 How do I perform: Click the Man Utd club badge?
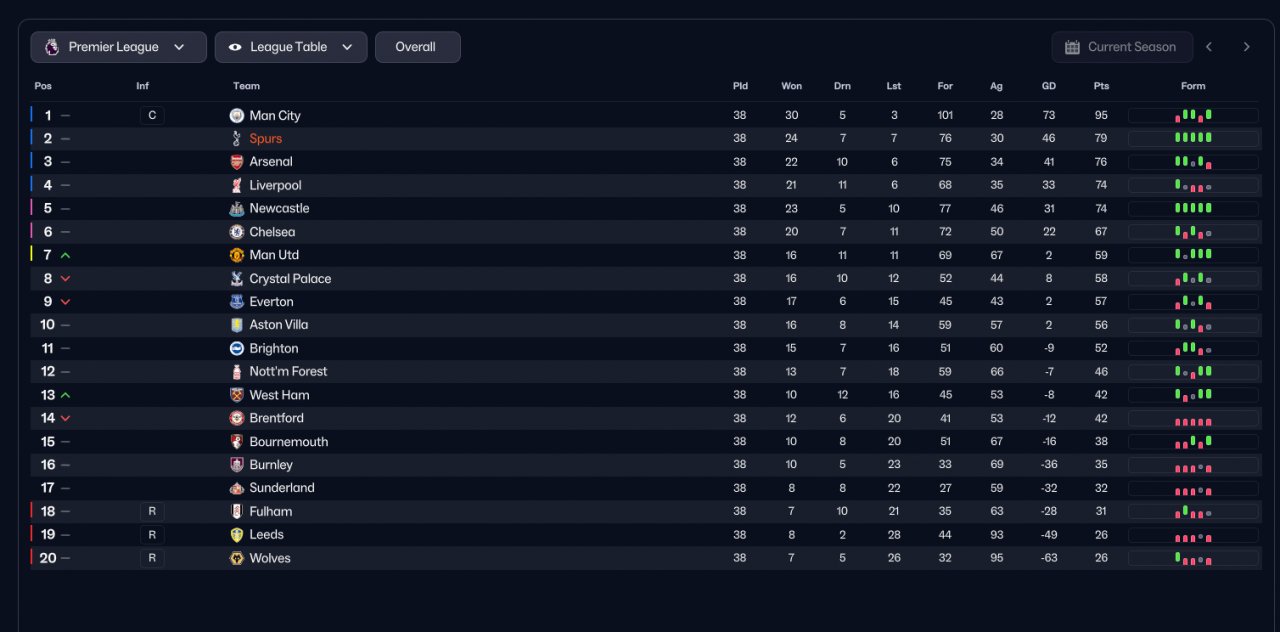pyautogui.click(x=237, y=255)
